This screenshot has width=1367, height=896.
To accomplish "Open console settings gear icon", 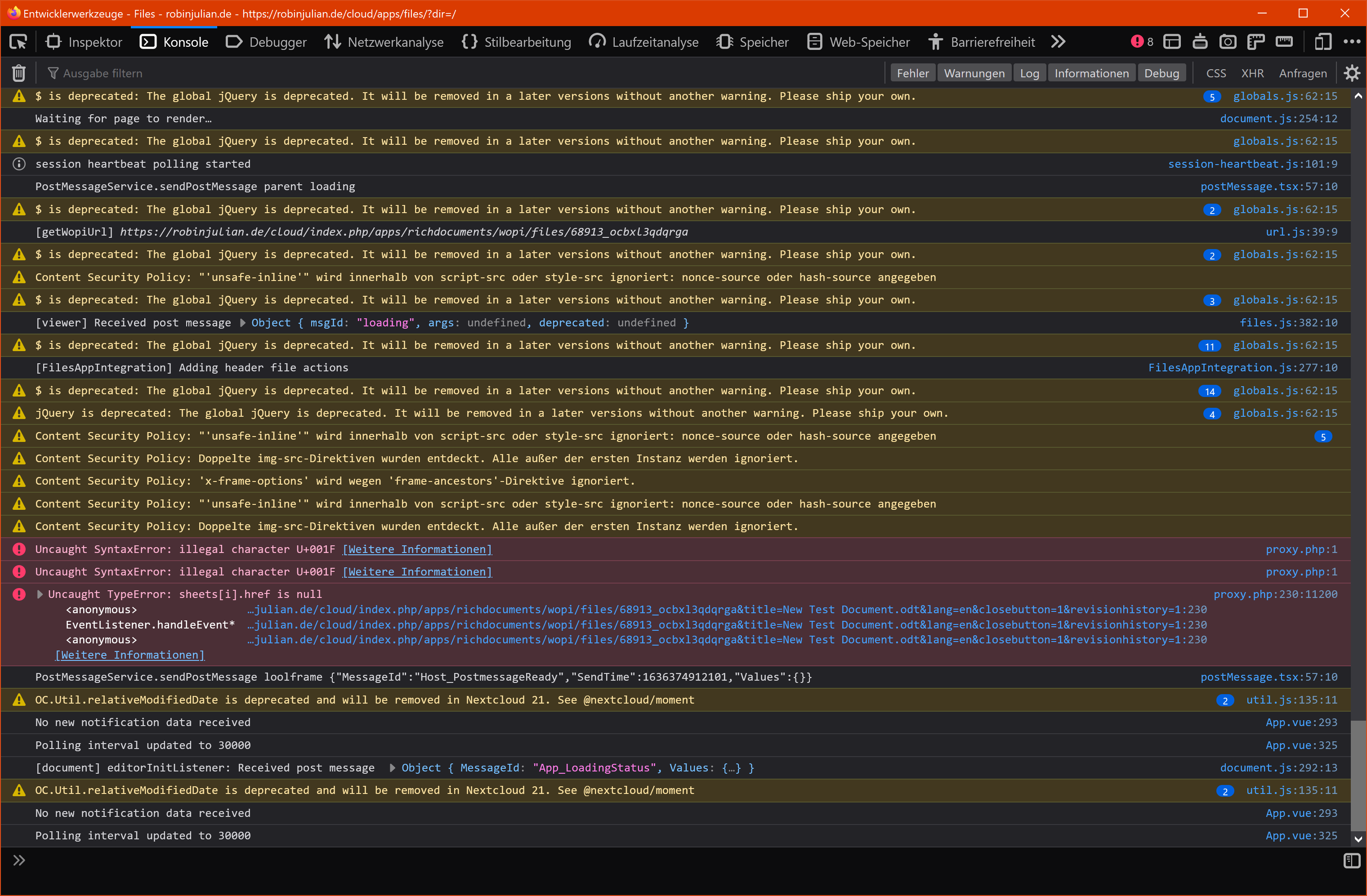I will click(x=1352, y=73).
